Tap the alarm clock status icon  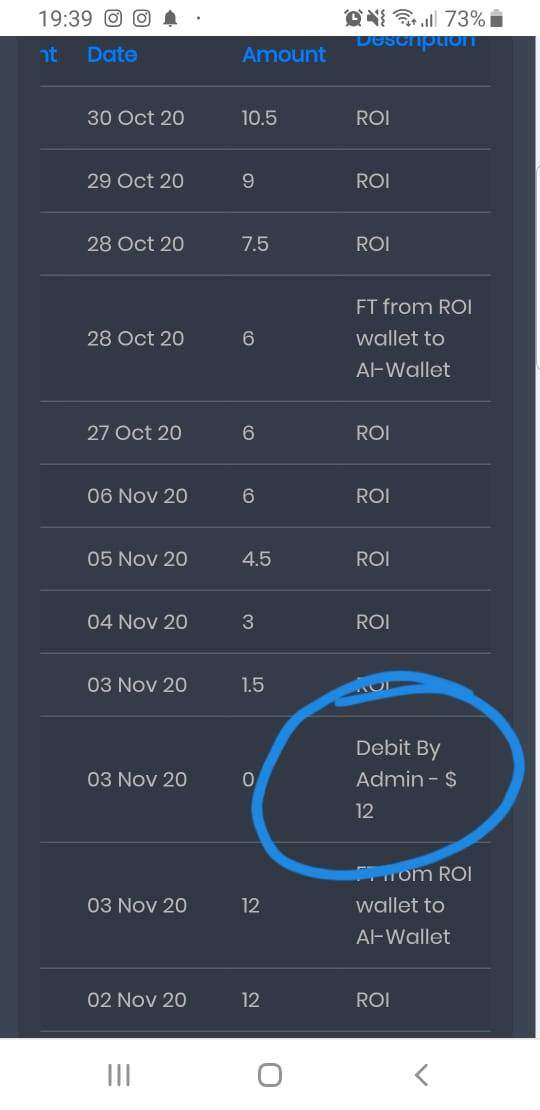(x=353, y=18)
